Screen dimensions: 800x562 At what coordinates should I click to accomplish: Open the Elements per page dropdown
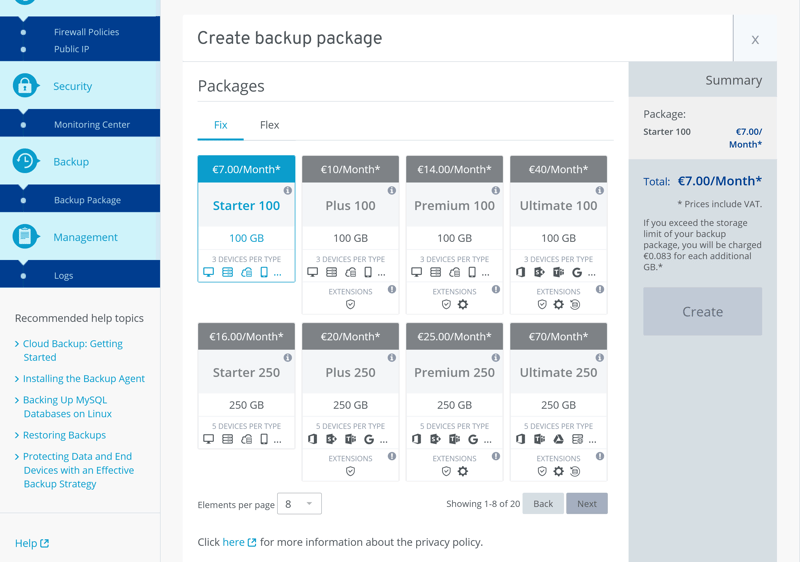(x=299, y=504)
